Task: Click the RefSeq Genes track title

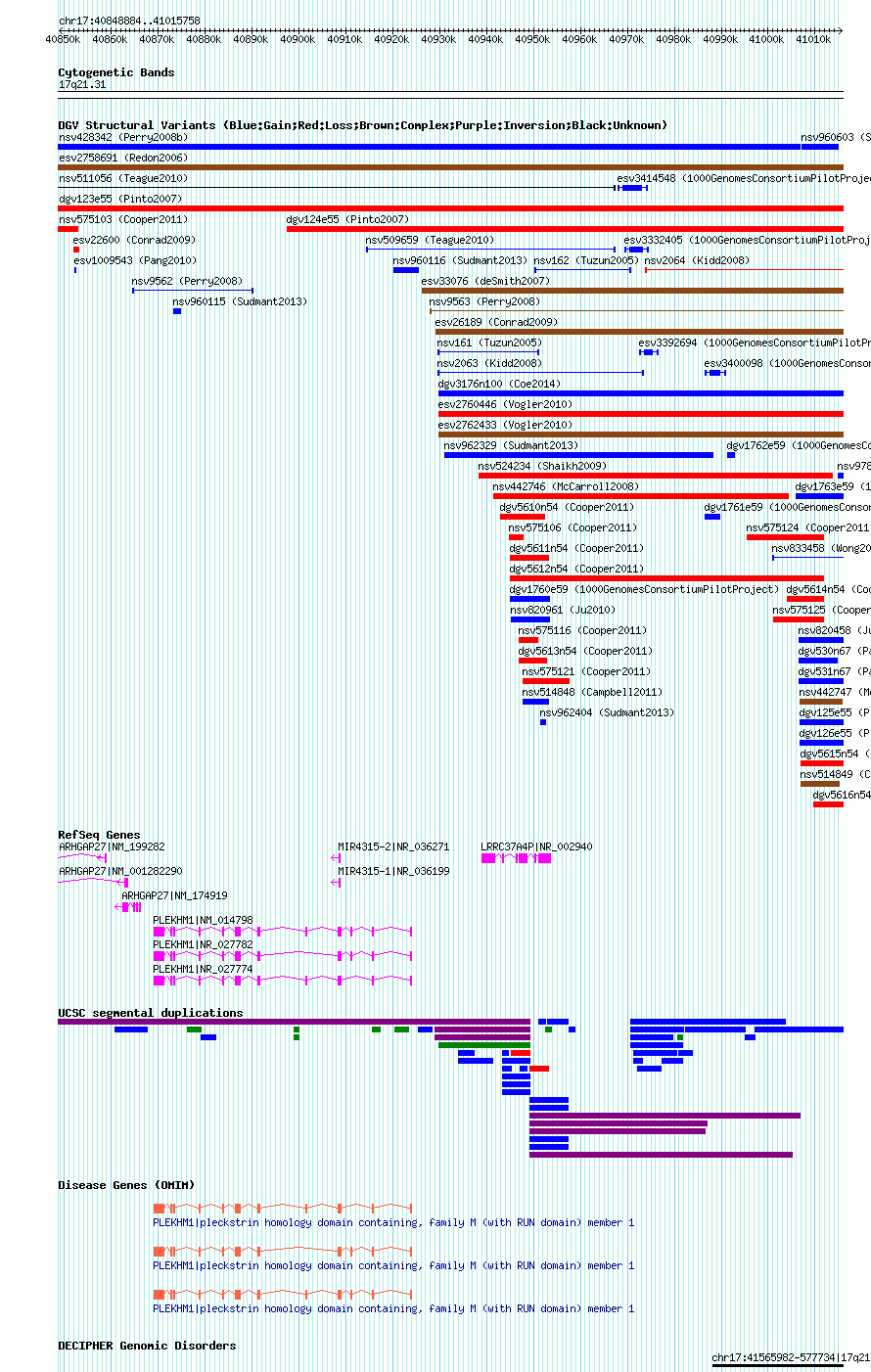Action: [99, 835]
